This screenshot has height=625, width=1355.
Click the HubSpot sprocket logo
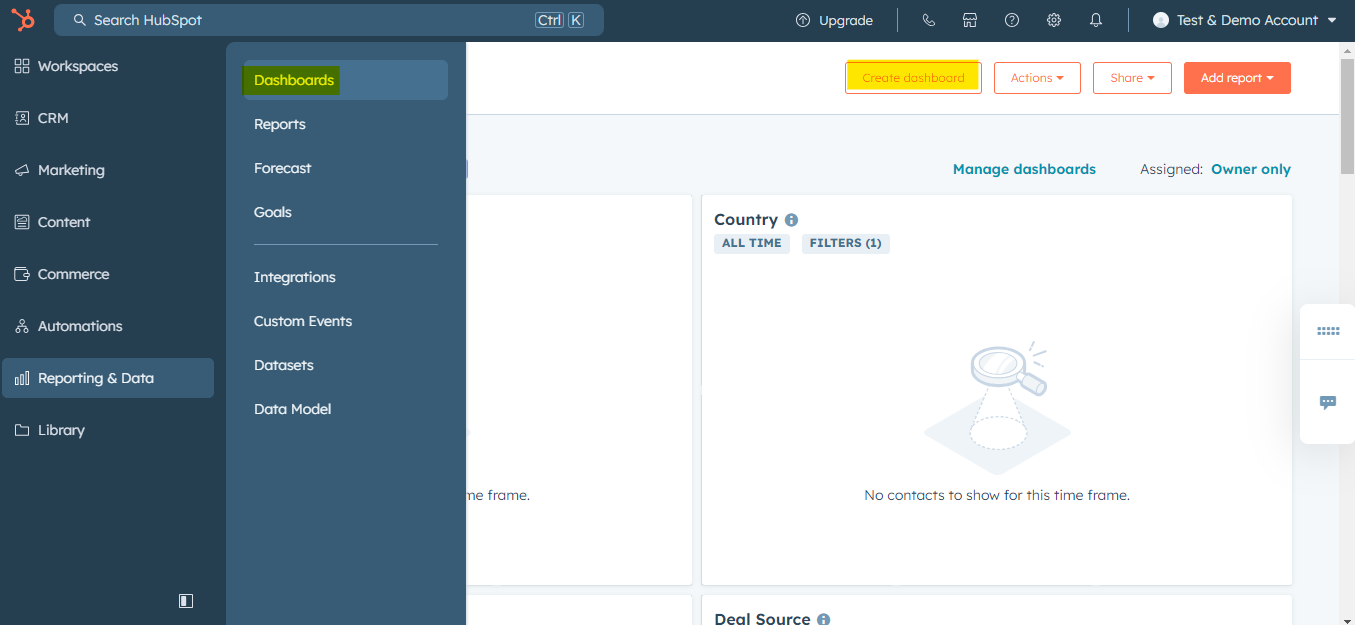pyautogui.click(x=21, y=19)
